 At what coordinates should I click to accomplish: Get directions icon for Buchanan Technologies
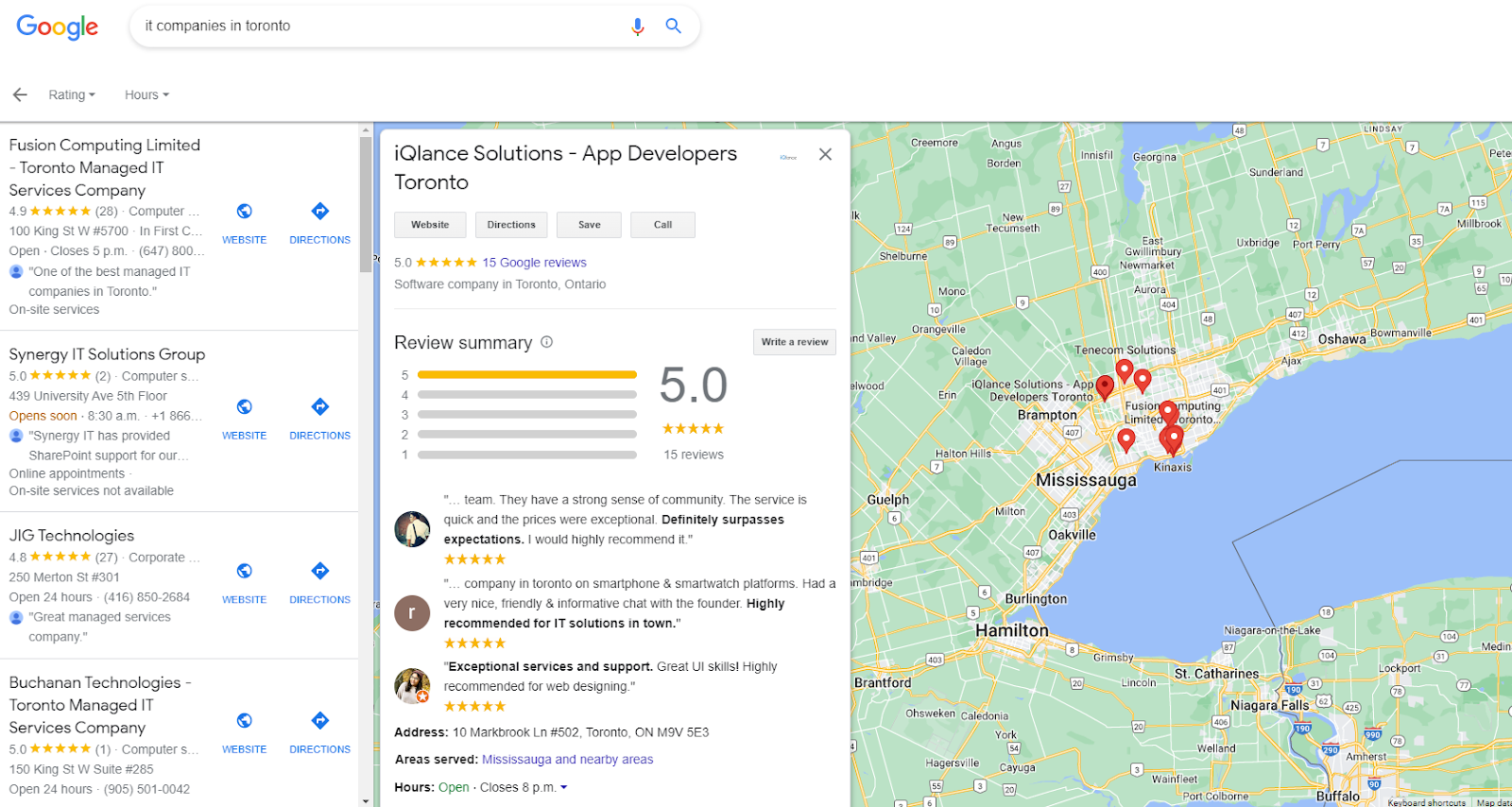[x=320, y=720]
